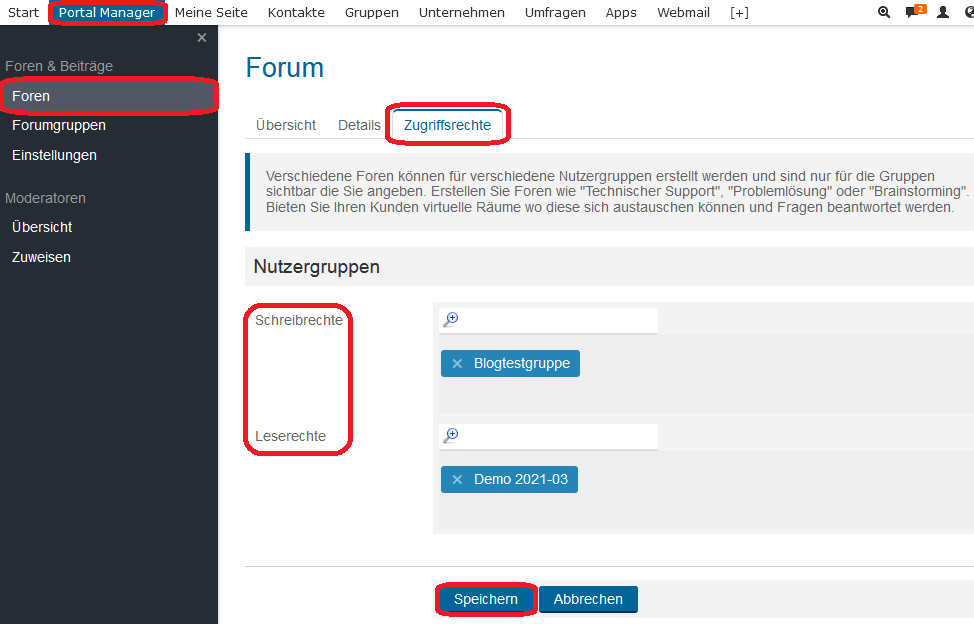Open the user profile icon
974x624 pixels.
coord(942,13)
